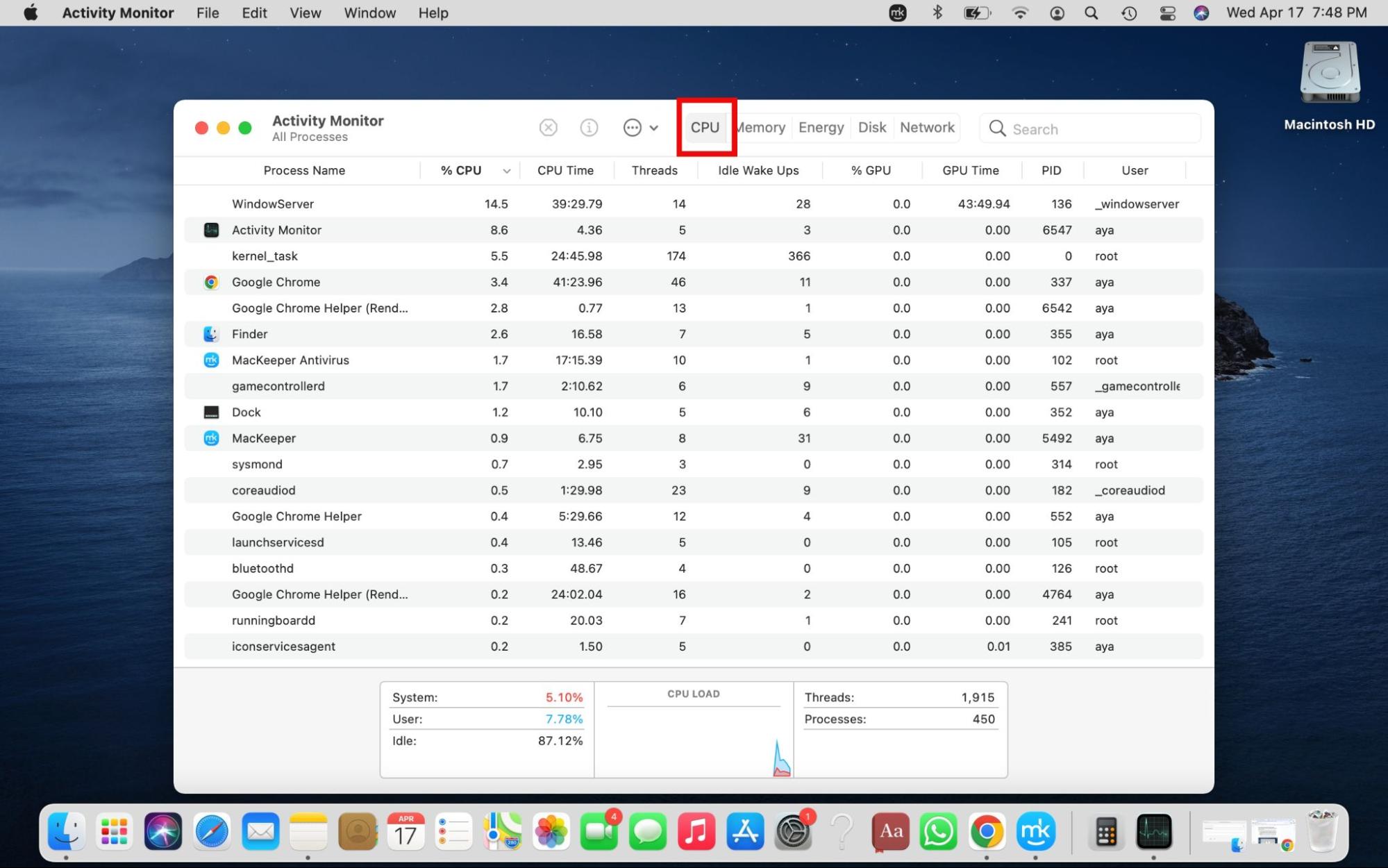Open the options dropdown next to ellipsis icon
The height and width of the screenshot is (868, 1388).
coord(653,128)
